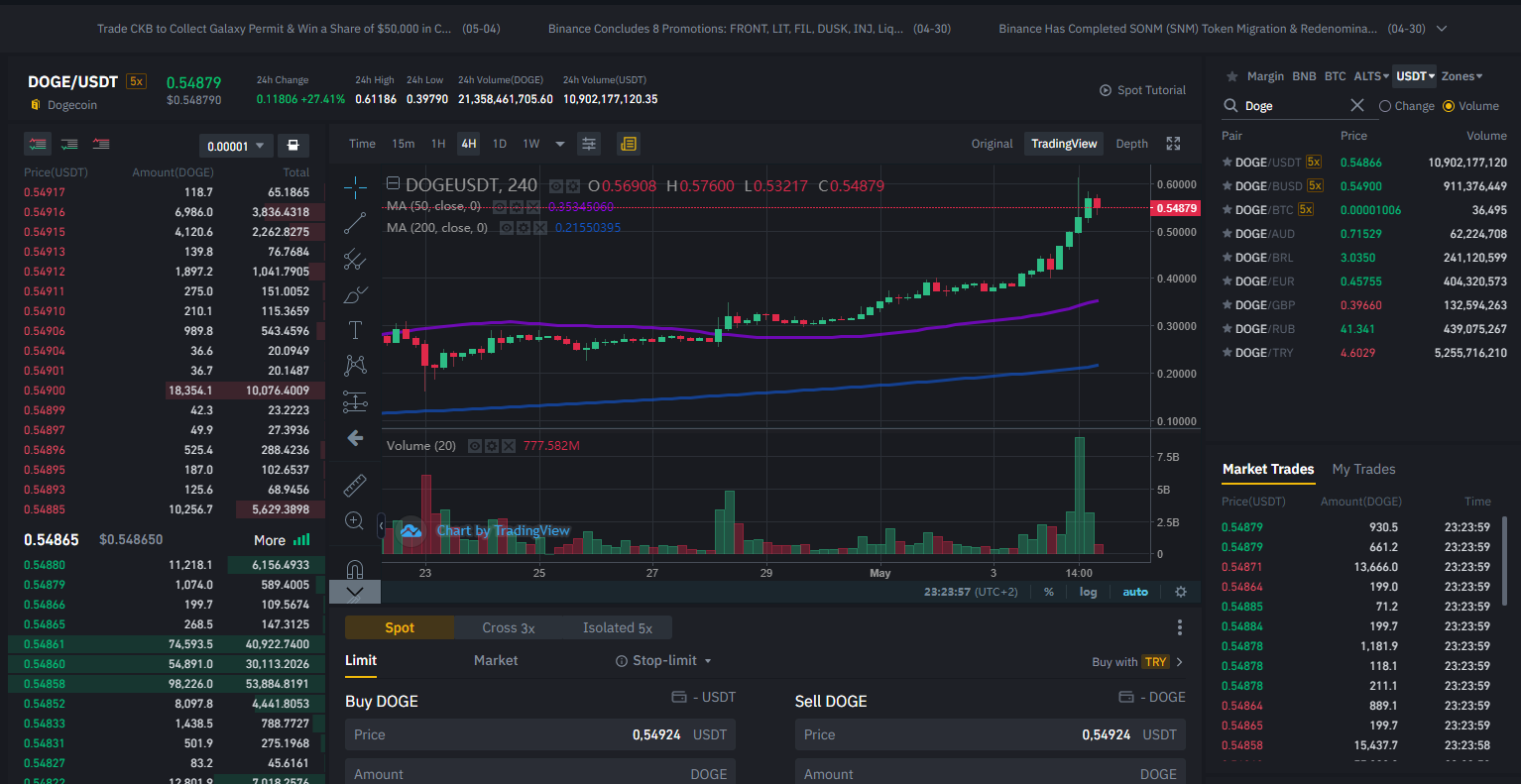Open chart settings gear in bottom bar
Viewport: 1521px width, 784px height.
(1181, 592)
